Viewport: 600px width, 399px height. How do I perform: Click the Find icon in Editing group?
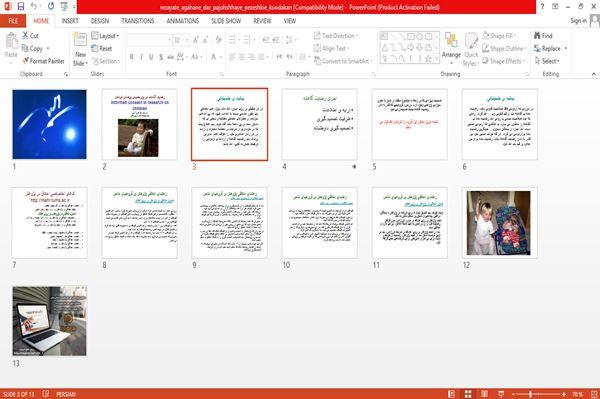click(543, 36)
